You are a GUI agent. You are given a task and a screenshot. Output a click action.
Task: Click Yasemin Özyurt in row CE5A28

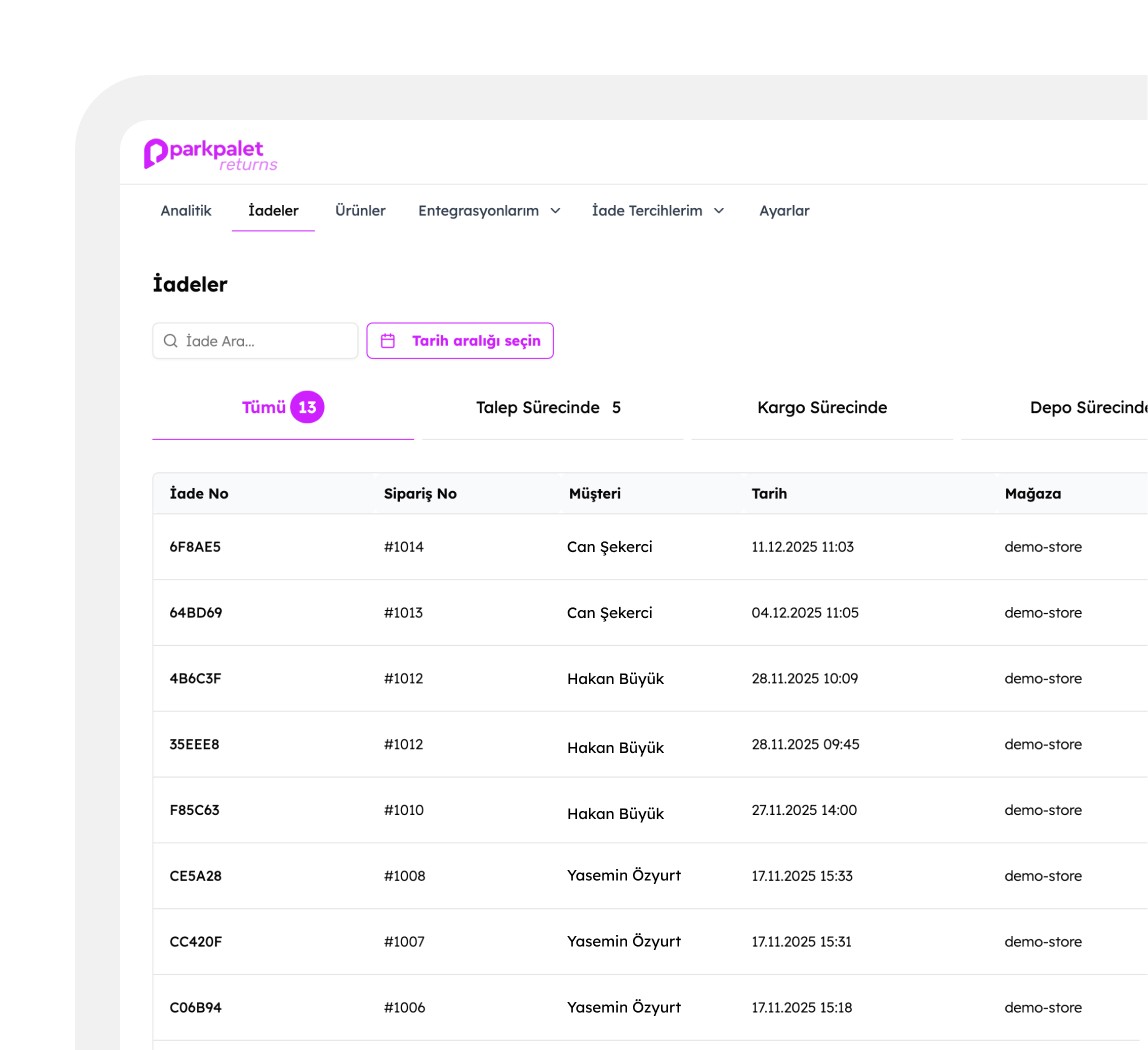coord(624,876)
